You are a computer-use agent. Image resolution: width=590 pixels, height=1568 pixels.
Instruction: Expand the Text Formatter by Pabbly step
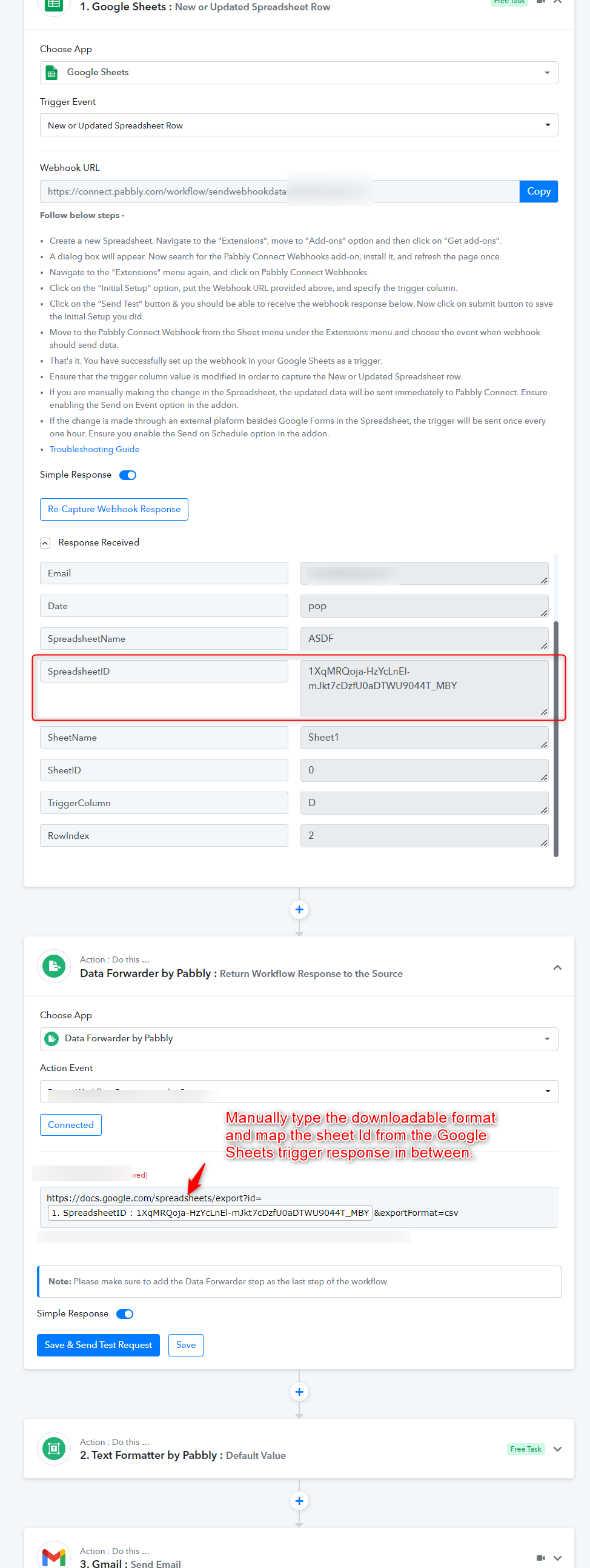[x=557, y=1449]
